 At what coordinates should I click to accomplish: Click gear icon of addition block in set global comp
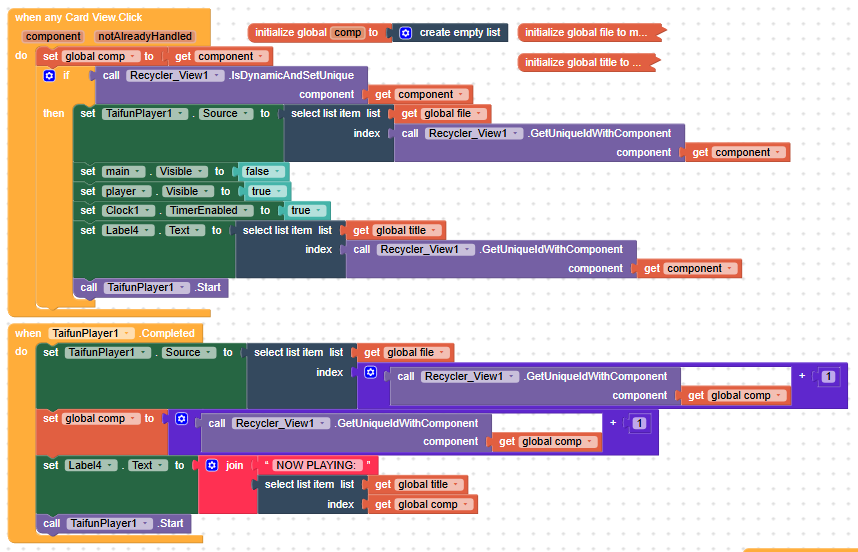click(x=181, y=419)
